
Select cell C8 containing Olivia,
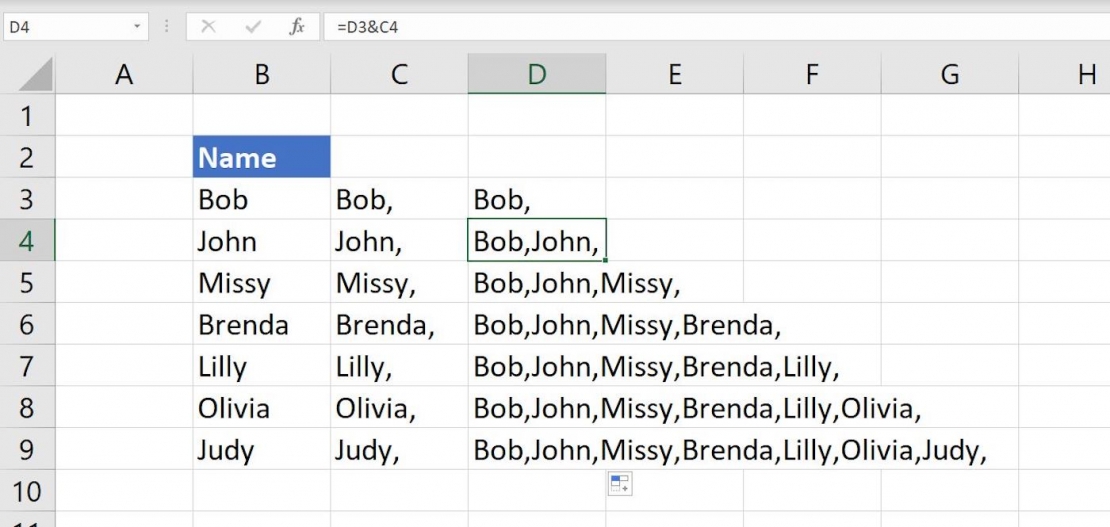[399, 408]
